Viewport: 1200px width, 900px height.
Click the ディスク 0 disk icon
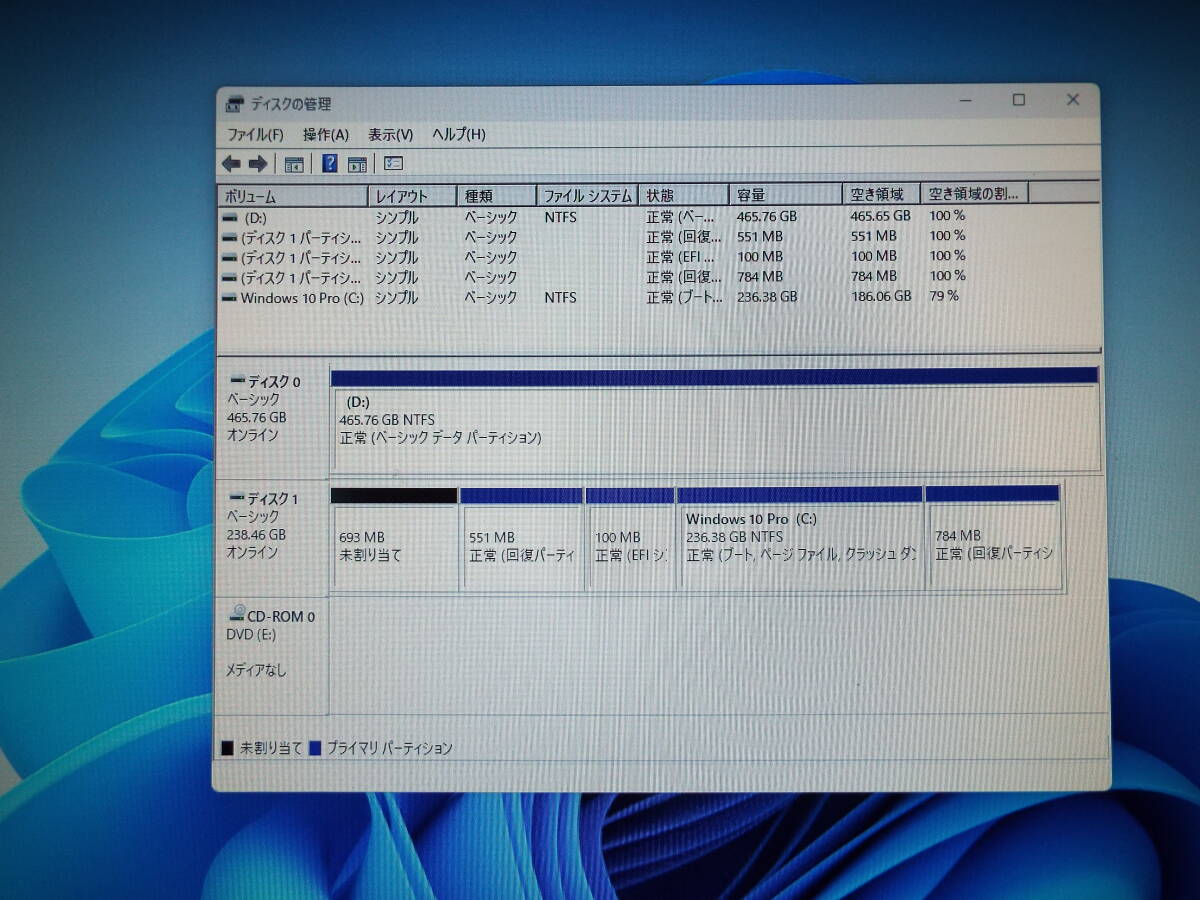(238, 381)
